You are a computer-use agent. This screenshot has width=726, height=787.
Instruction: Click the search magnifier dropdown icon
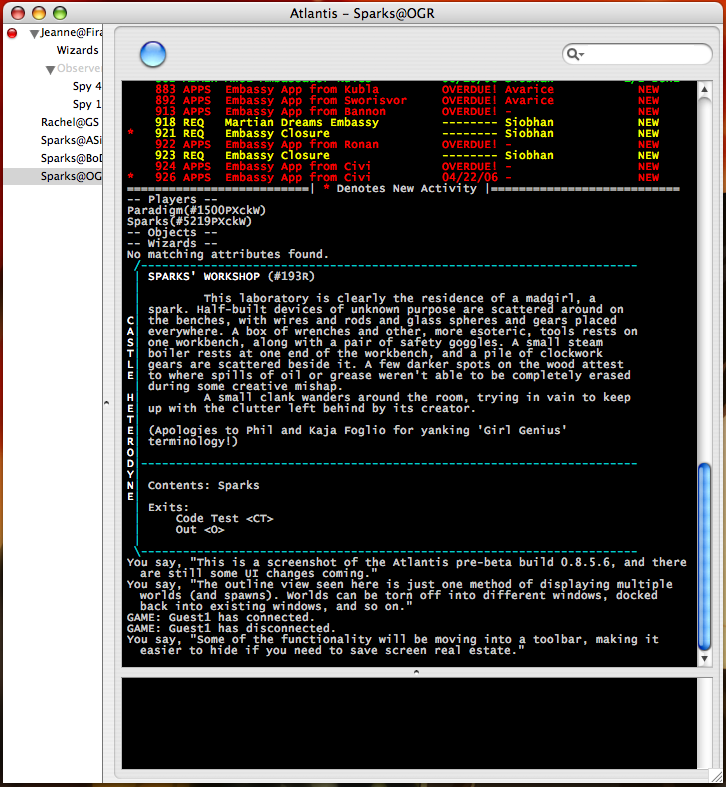tap(575, 54)
